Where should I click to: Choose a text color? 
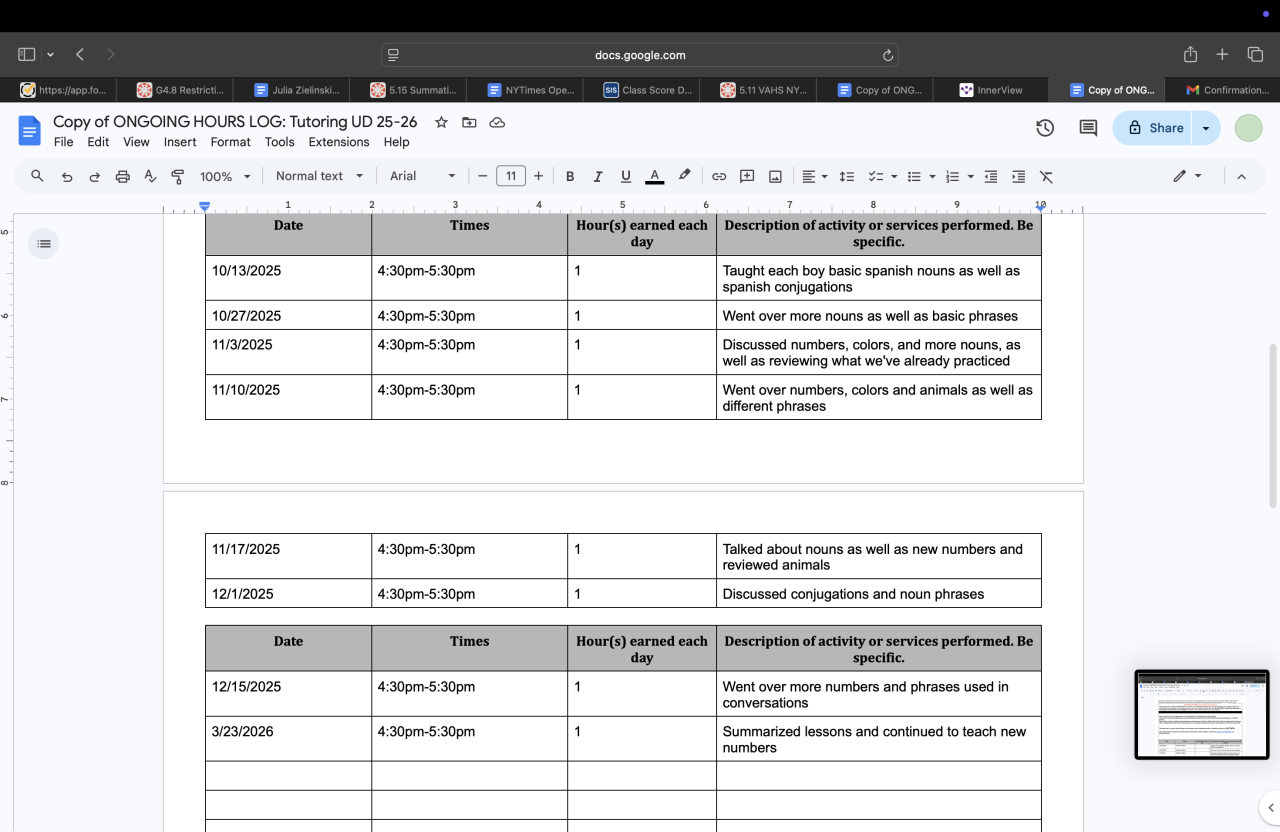point(654,176)
